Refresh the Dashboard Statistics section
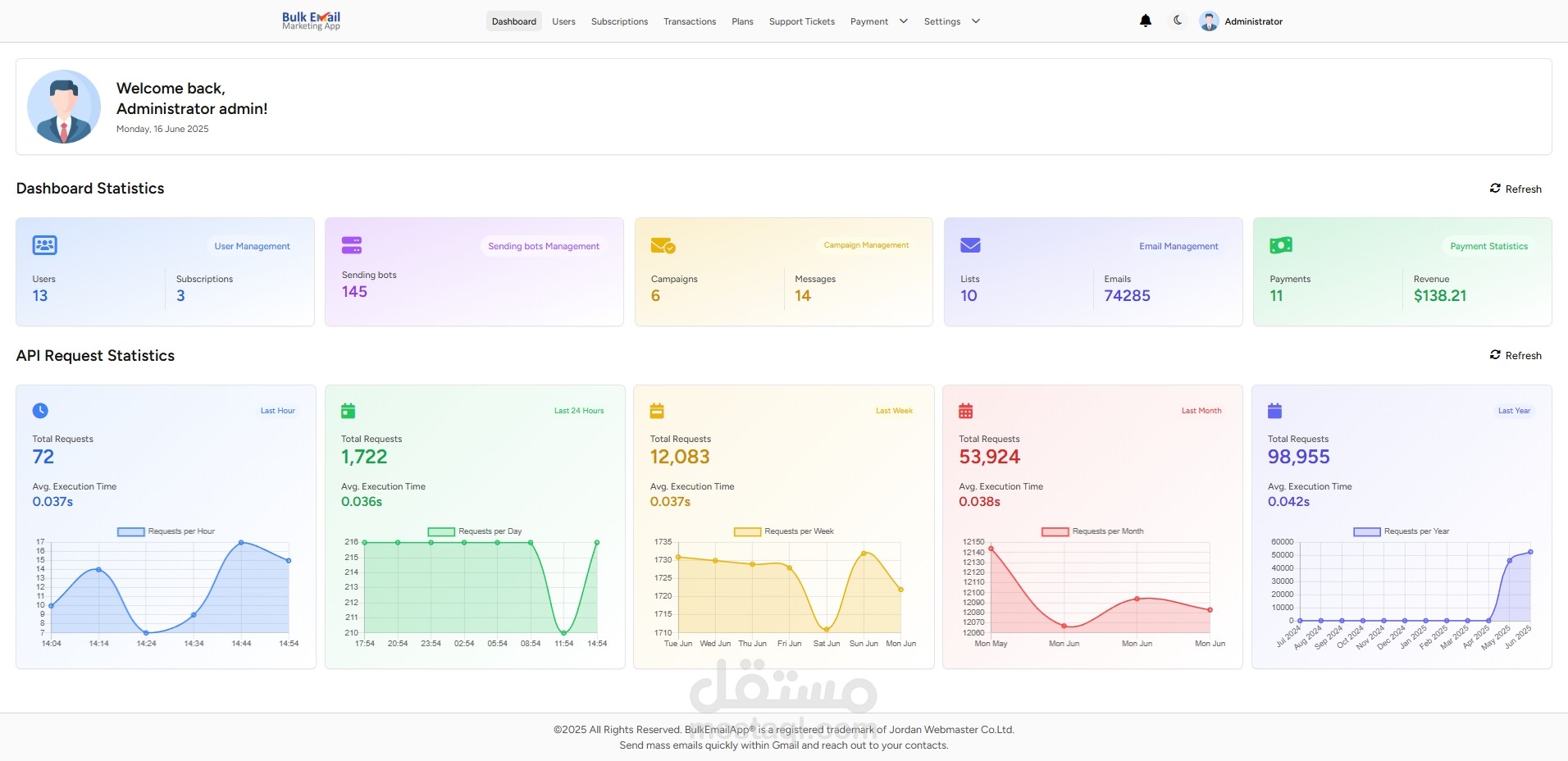Screen dimensions: 1568x761 [1516, 189]
